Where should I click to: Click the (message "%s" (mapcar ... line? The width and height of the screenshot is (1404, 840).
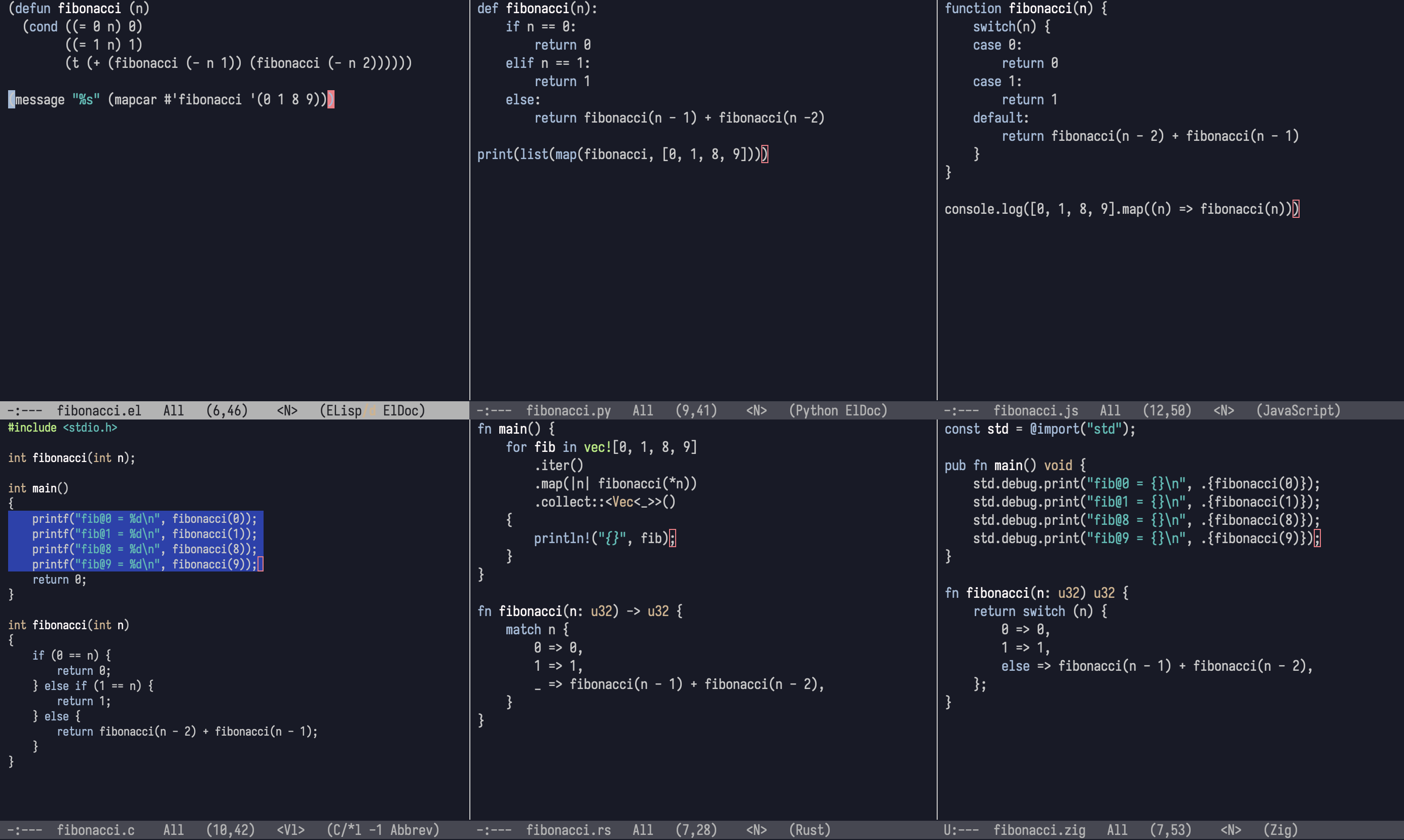pyautogui.click(x=171, y=100)
